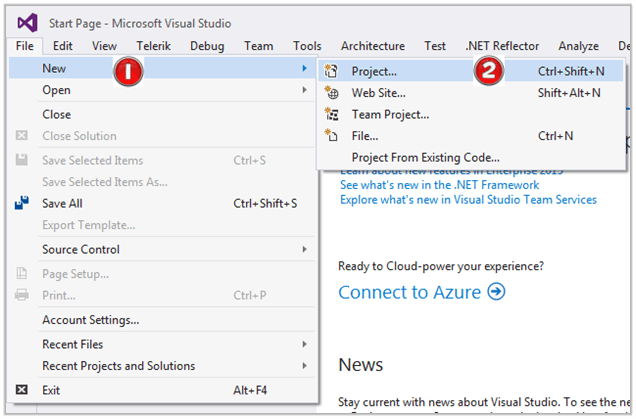Expand the Recent Files submenu arrow

coord(304,344)
